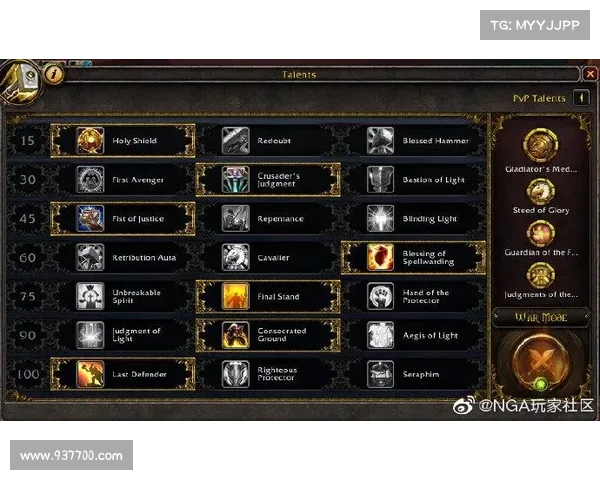
Task: Choose the Repentance talent icon
Action: point(235,219)
